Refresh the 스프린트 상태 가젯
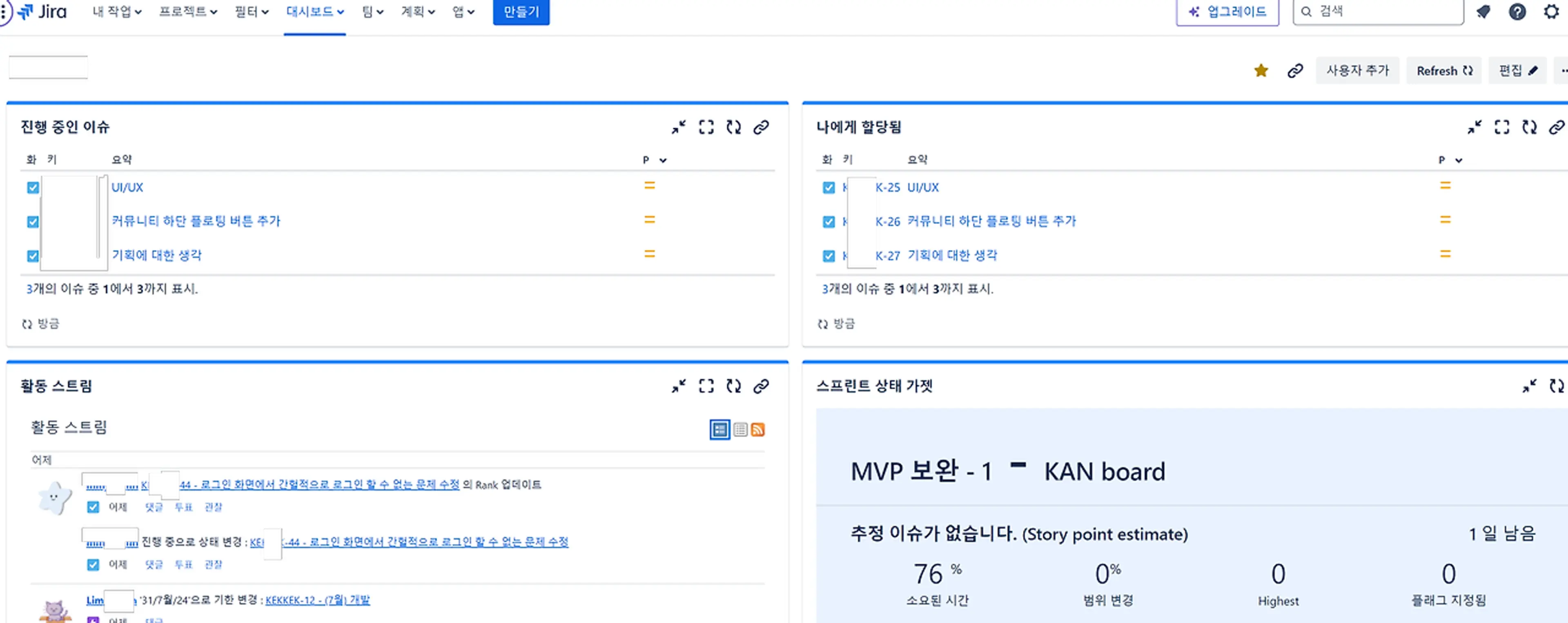This screenshot has width=1568, height=623. pos(1557,386)
